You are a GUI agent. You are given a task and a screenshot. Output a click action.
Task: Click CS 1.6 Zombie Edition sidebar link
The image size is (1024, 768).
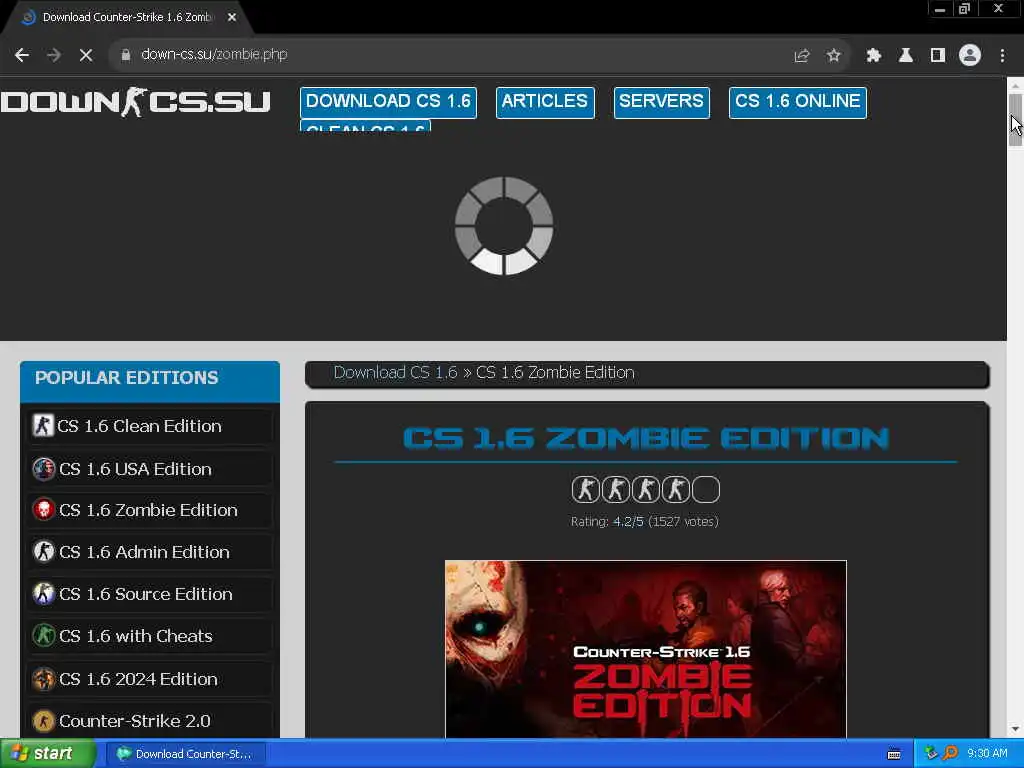click(148, 510)
